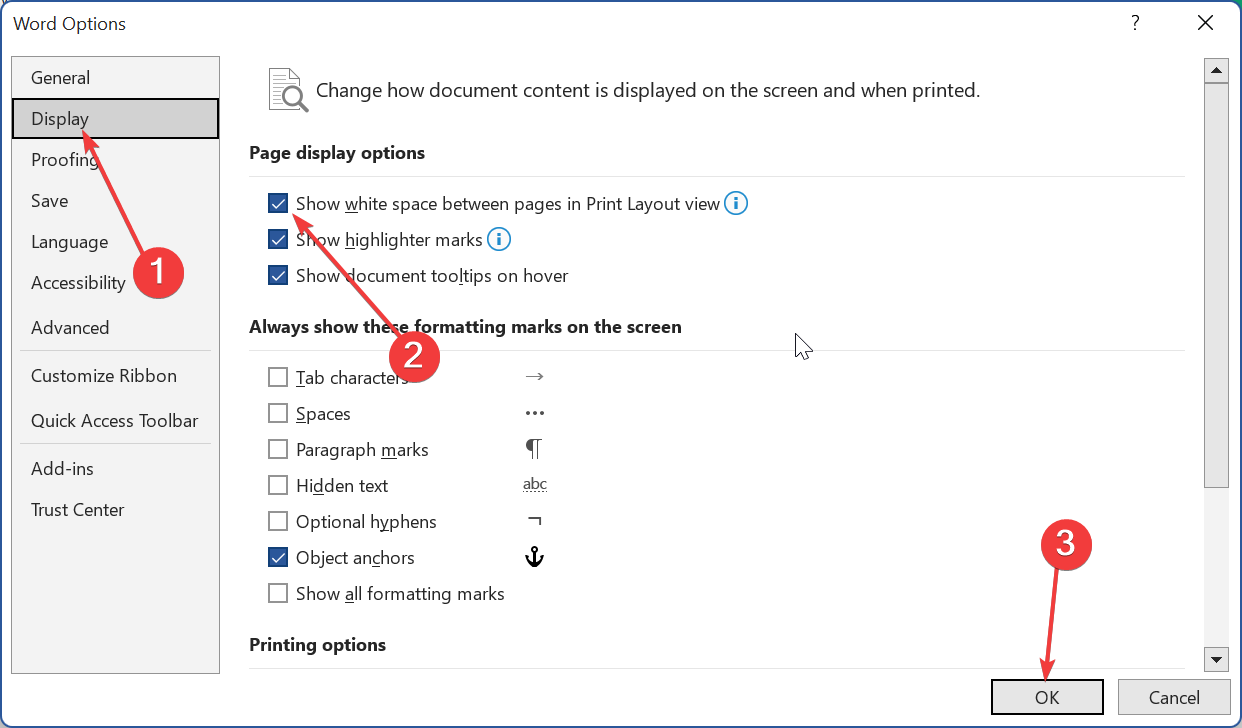Click the anchor symbol beside Object anchors

point(535,558)
